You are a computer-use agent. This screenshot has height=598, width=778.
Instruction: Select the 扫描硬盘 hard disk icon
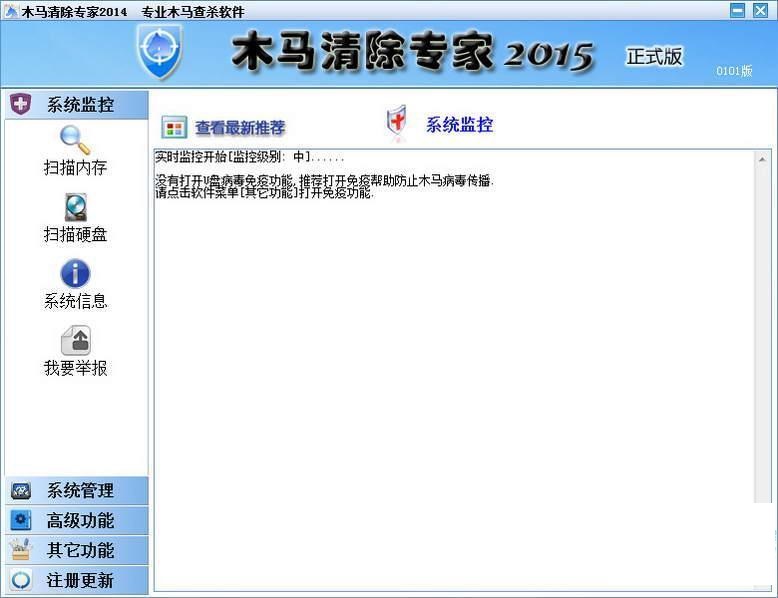point(75,207)
